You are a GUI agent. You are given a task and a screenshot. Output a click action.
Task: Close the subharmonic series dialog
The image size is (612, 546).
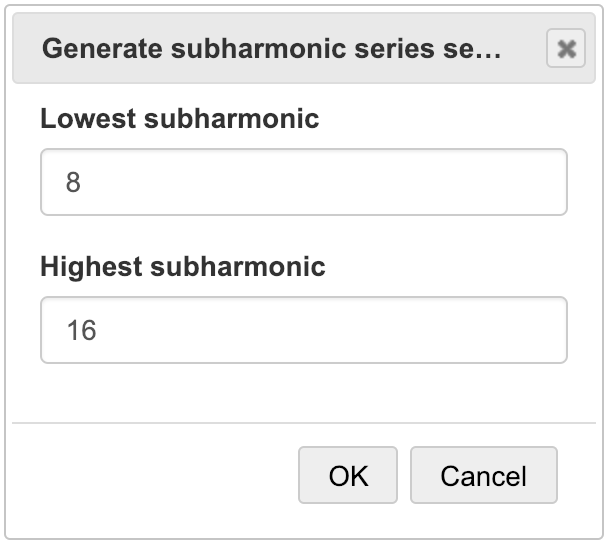point(566,49)
